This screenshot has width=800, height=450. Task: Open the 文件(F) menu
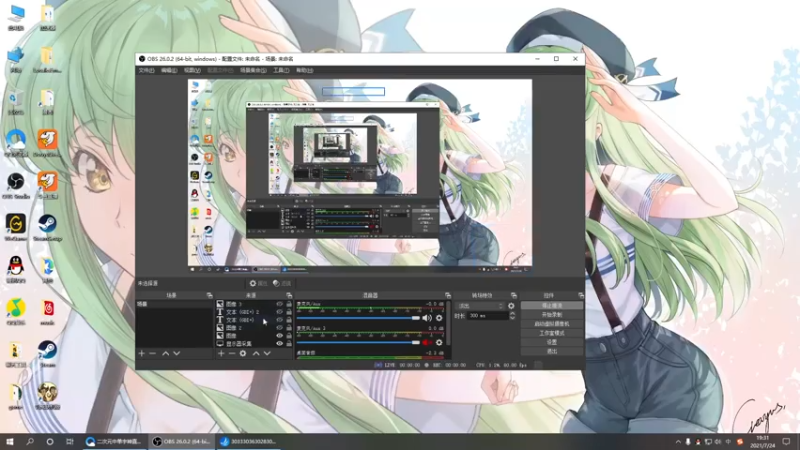(146, 70)
